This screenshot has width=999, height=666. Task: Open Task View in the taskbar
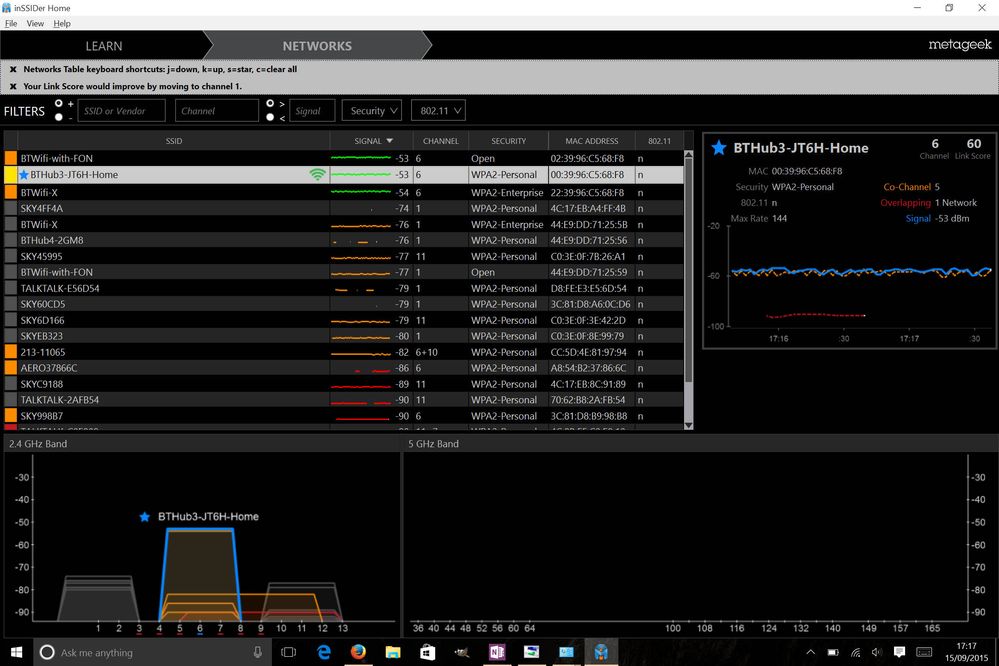tap(289, 652)
